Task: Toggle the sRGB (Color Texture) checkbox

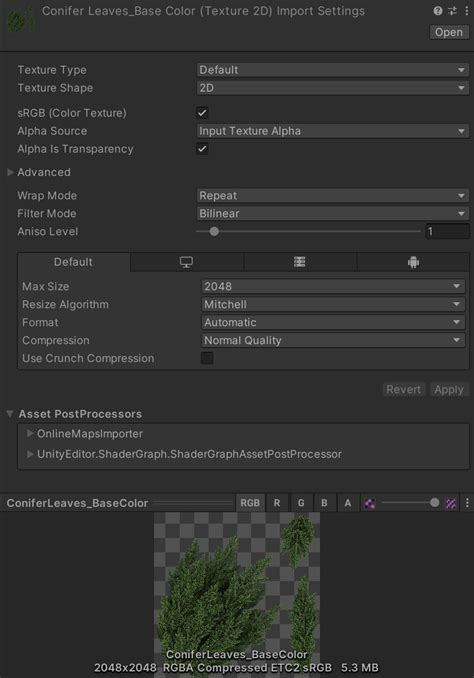Action: [x=202, y=113]
